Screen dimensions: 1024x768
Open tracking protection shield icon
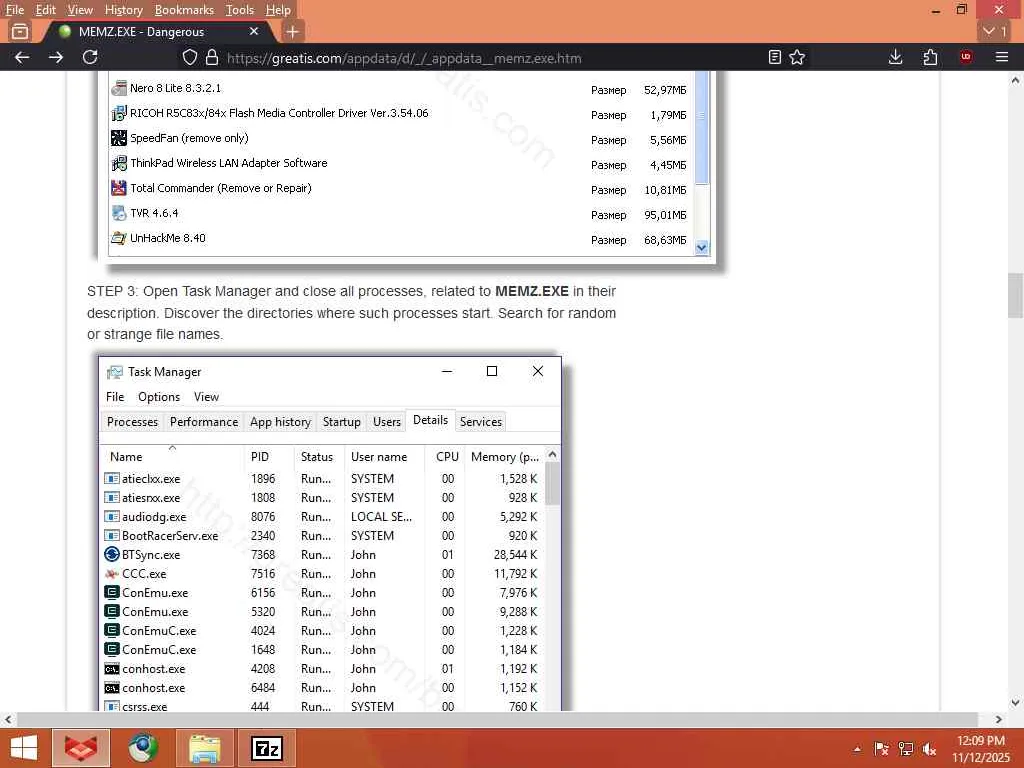tap(189, 57)
